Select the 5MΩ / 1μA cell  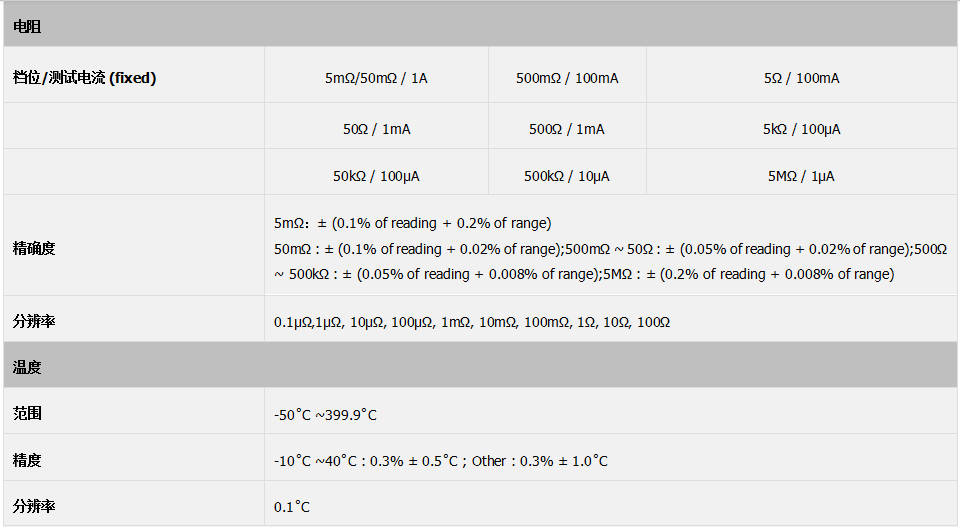click(801, 176)
